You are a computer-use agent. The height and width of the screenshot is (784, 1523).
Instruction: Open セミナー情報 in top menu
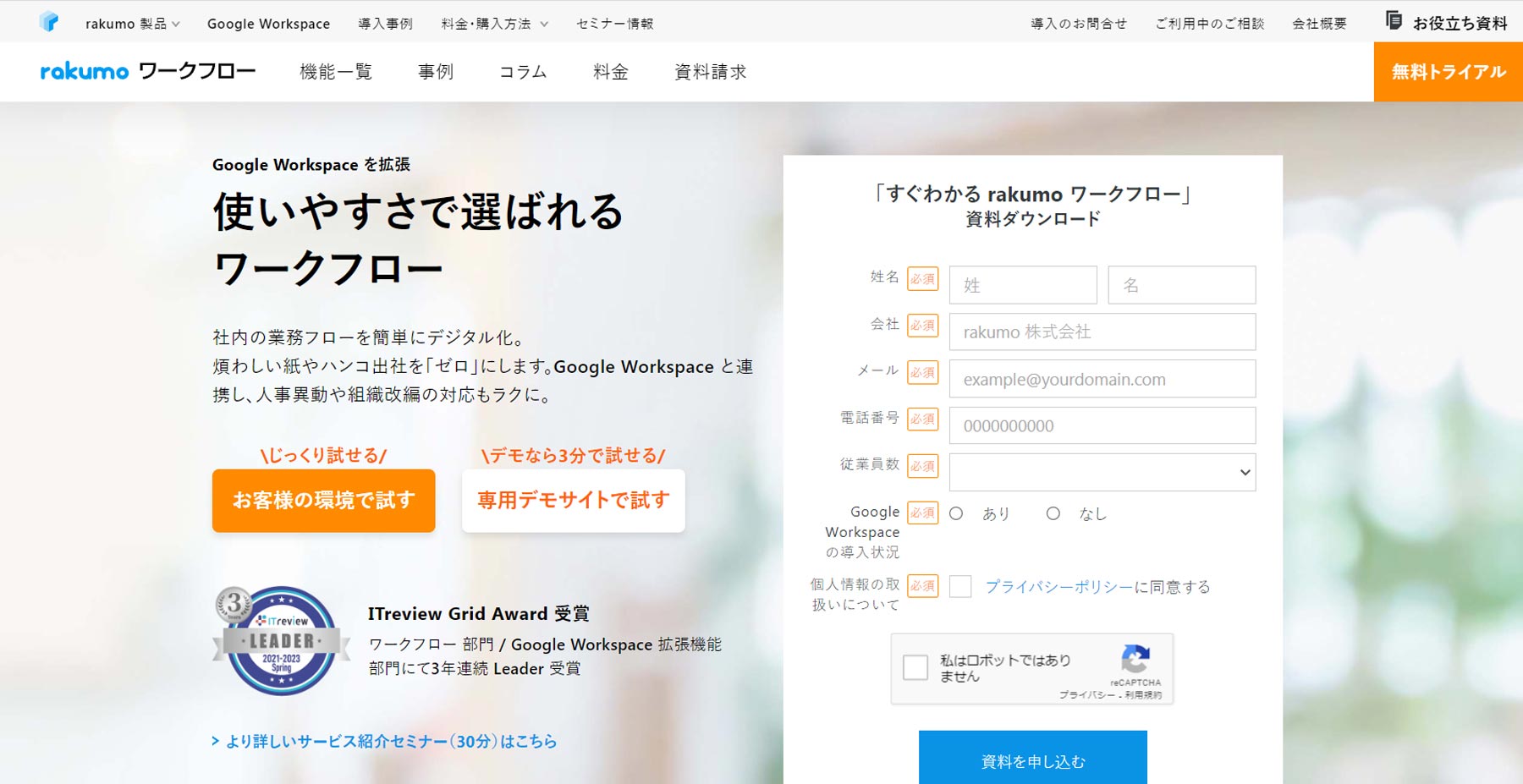[x=614, y=24]
